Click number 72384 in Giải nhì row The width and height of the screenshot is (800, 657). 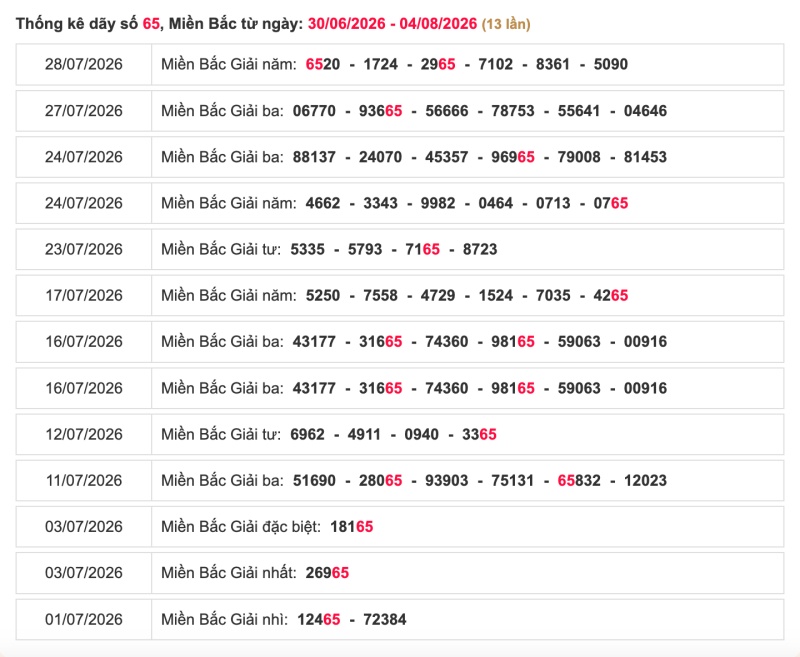tap(385, 619)
